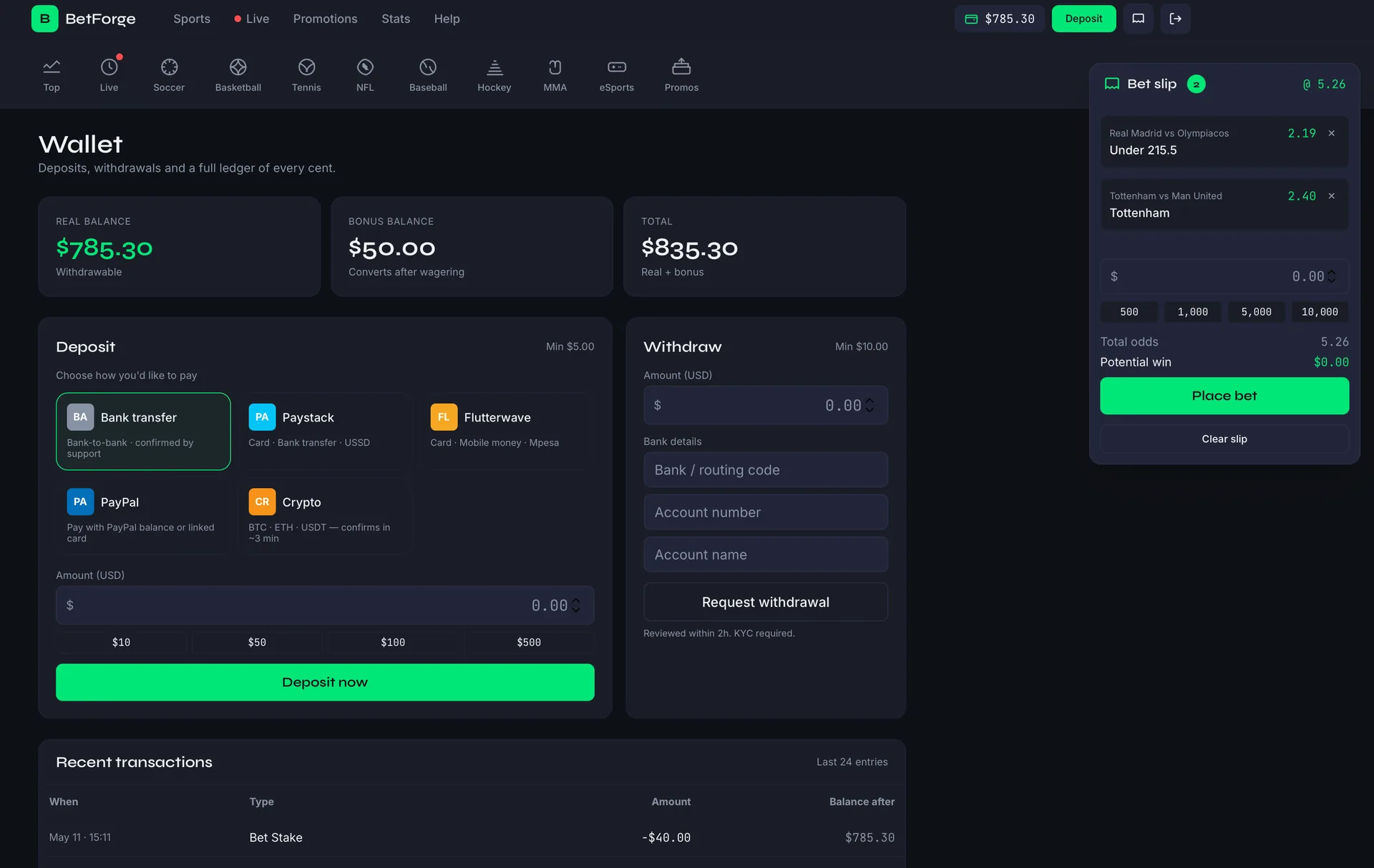Click the wallet balance $785.30 chip
Image resolution: width=1374 pixels, height=868 pixels.
coord(999,19)
